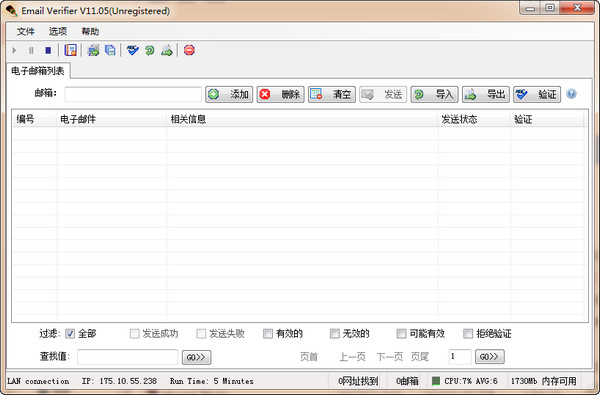600x395 pixels.
Task: Close the Email Verifier window
Action: 577,8
